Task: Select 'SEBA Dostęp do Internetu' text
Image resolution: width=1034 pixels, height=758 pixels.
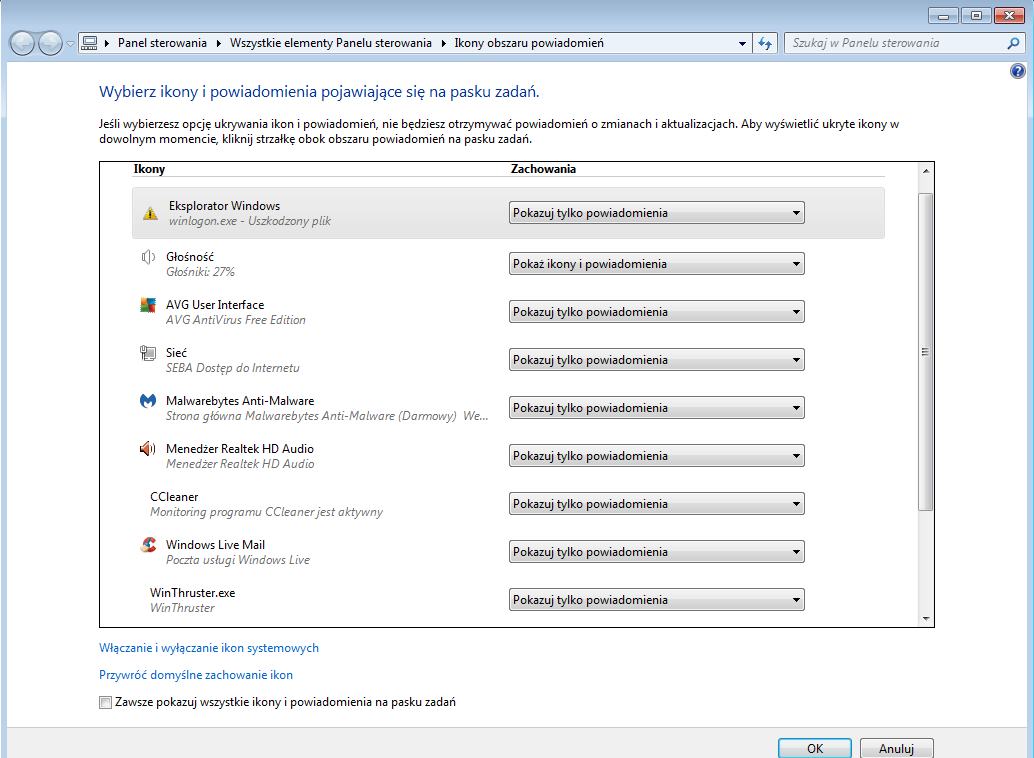Action: [x=232, y=368]
